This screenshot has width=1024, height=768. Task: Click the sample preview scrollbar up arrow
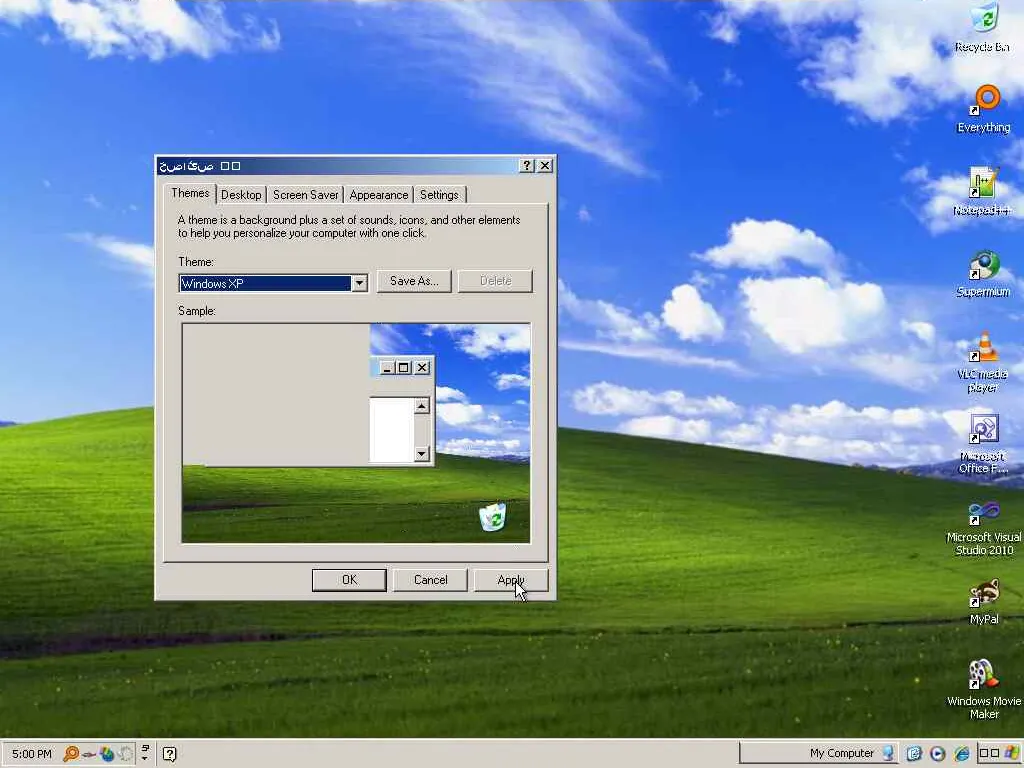(x=422, y=406)
